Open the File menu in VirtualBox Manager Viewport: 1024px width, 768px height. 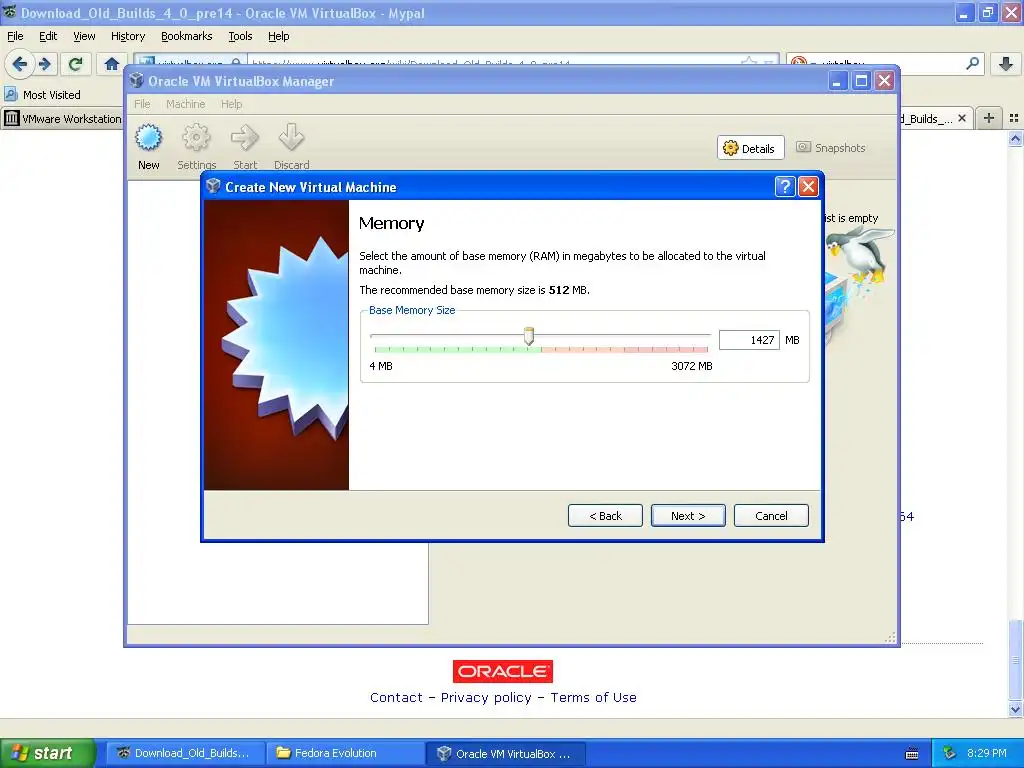[x=142, y=104]
